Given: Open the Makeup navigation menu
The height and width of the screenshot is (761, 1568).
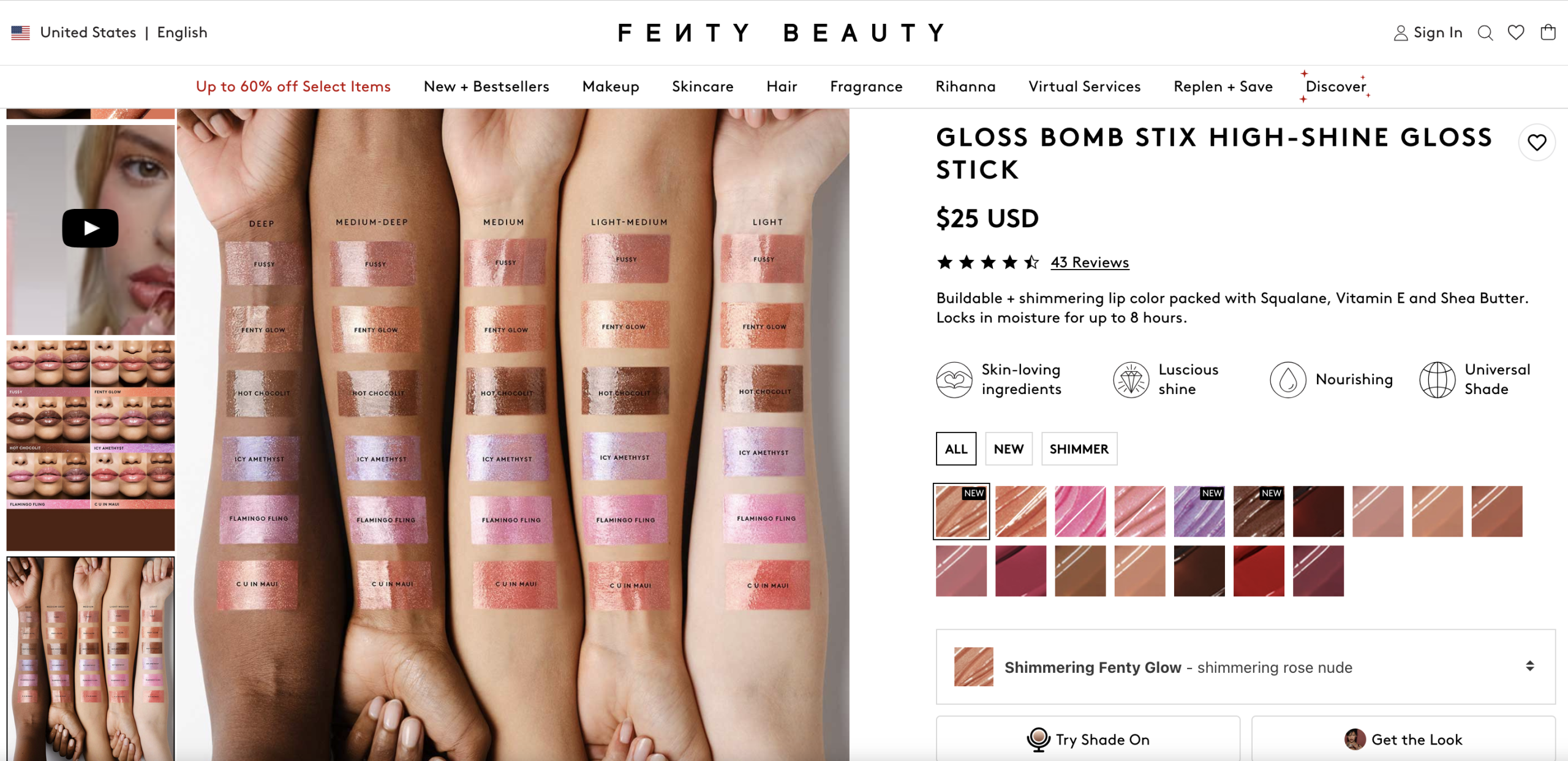Looking at the screenshot, I should [x=610, y=86].
